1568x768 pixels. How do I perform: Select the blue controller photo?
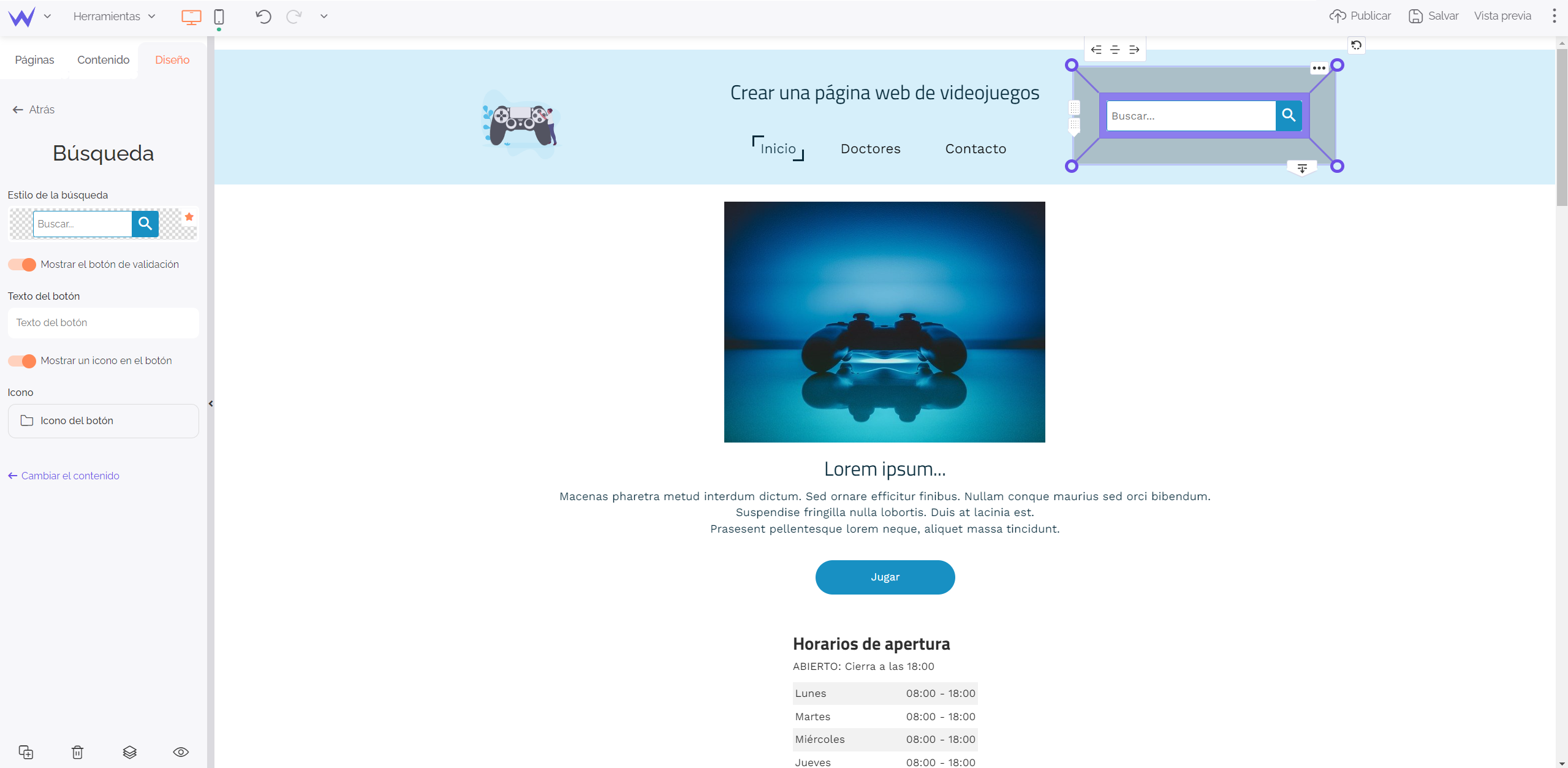pos(884,322)
